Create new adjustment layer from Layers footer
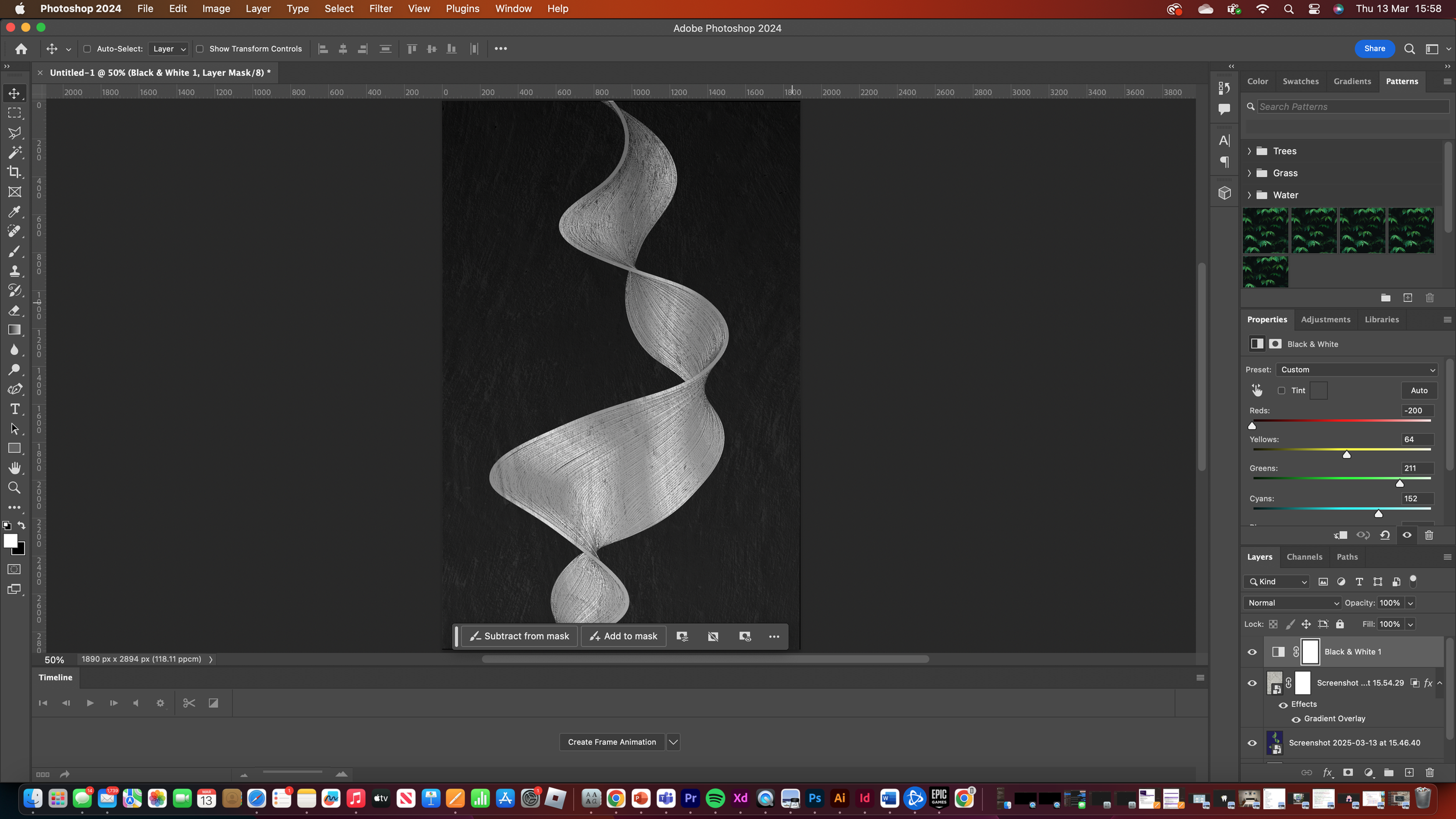The height and width of the screenshot is (819, 1456). tap(1369, 772)
